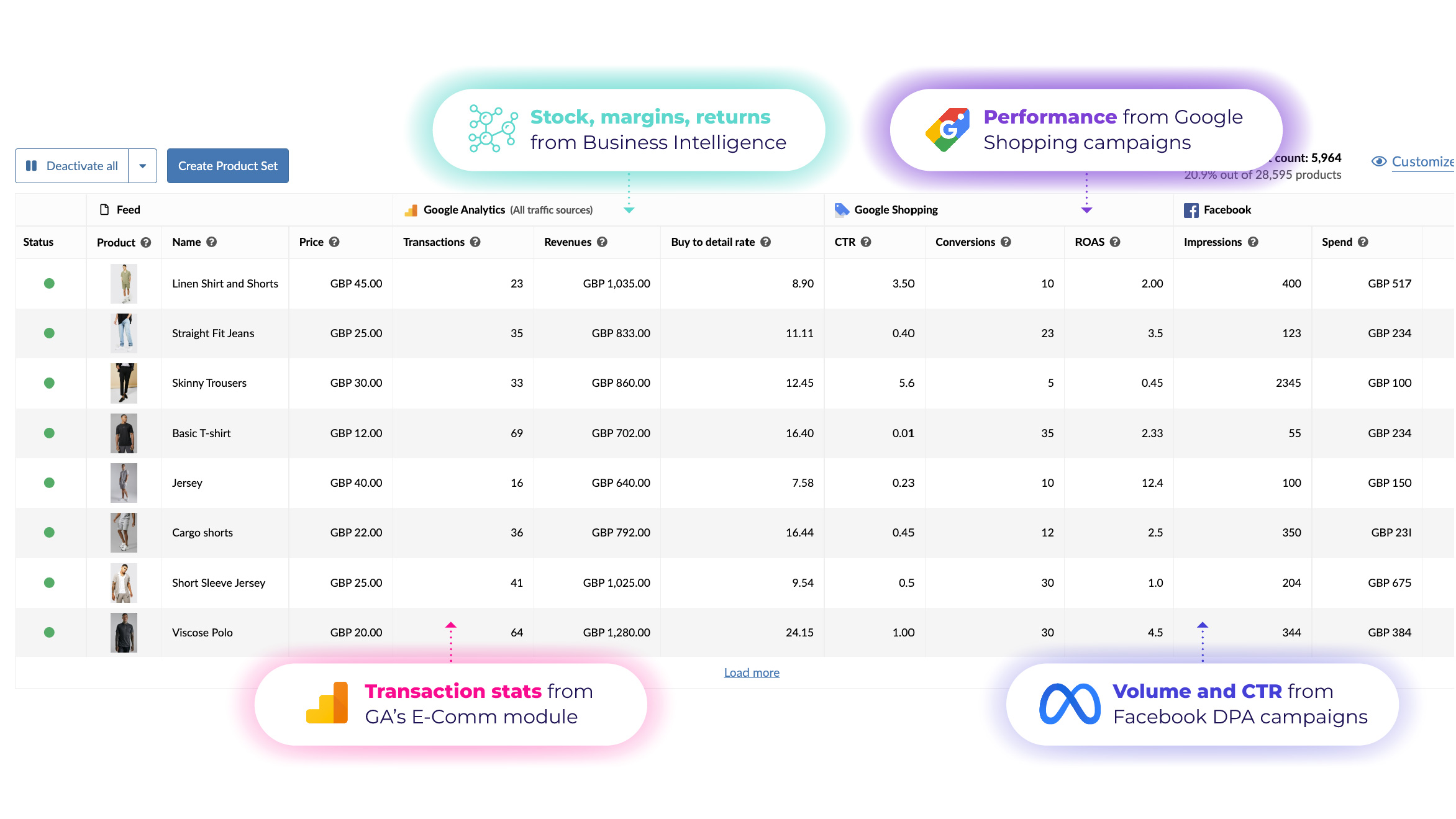Open Linen Shirt and Shorts product thumbnail

(124, 284)
